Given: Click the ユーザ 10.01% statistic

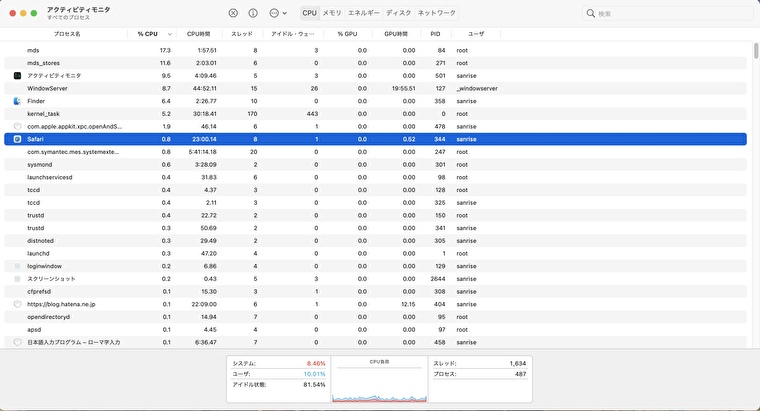Looking at the screenshot, I should [279, 374].
